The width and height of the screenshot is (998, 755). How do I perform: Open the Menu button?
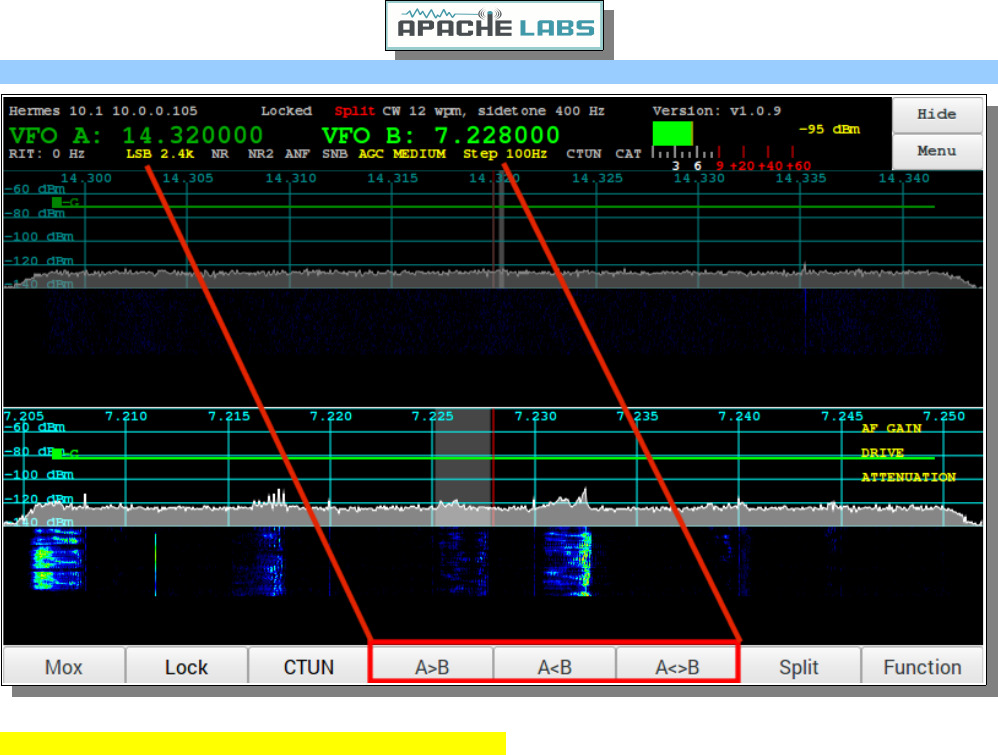point(936,151)
